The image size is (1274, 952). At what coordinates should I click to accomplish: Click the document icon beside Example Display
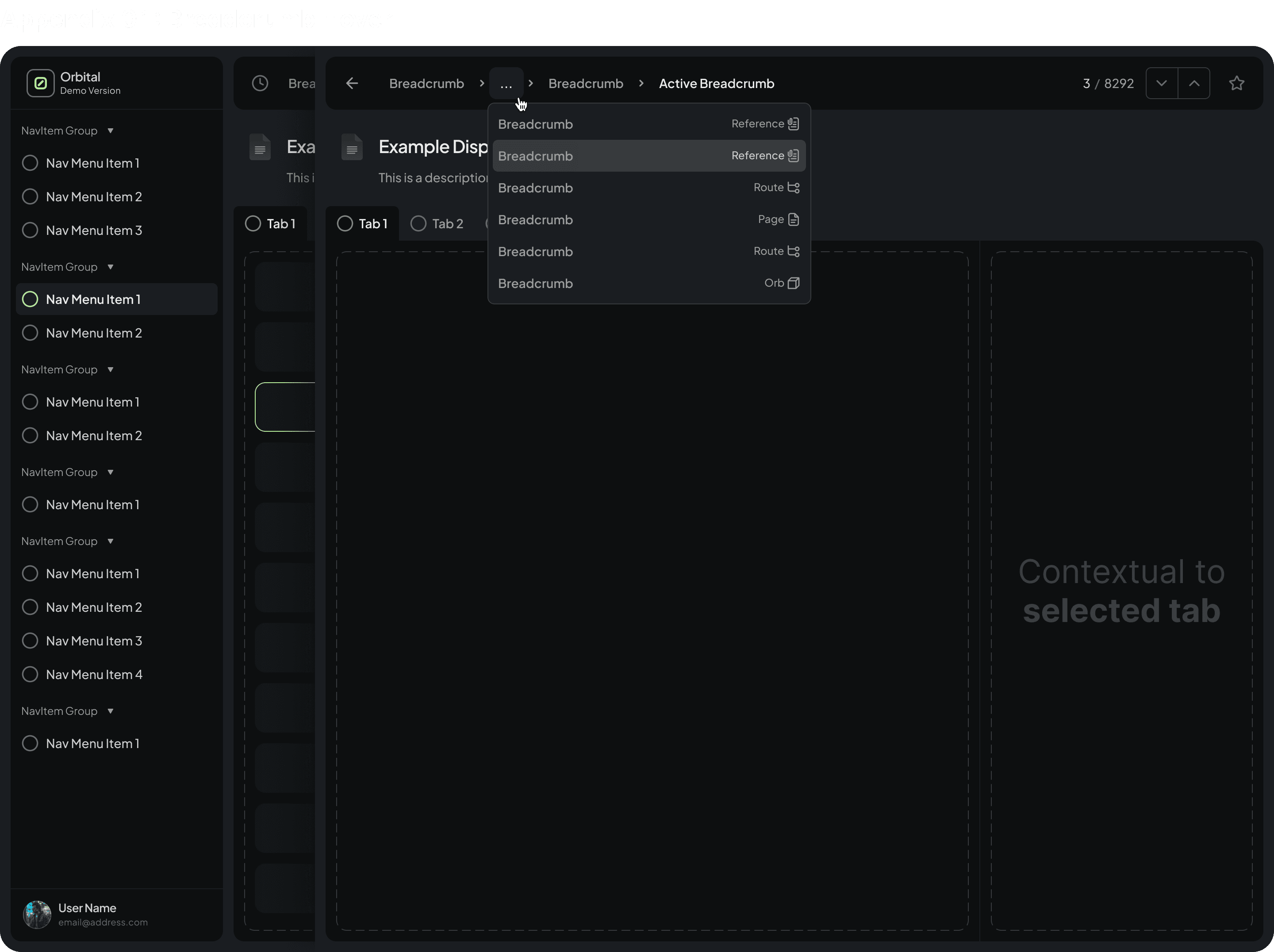point(352,148)
